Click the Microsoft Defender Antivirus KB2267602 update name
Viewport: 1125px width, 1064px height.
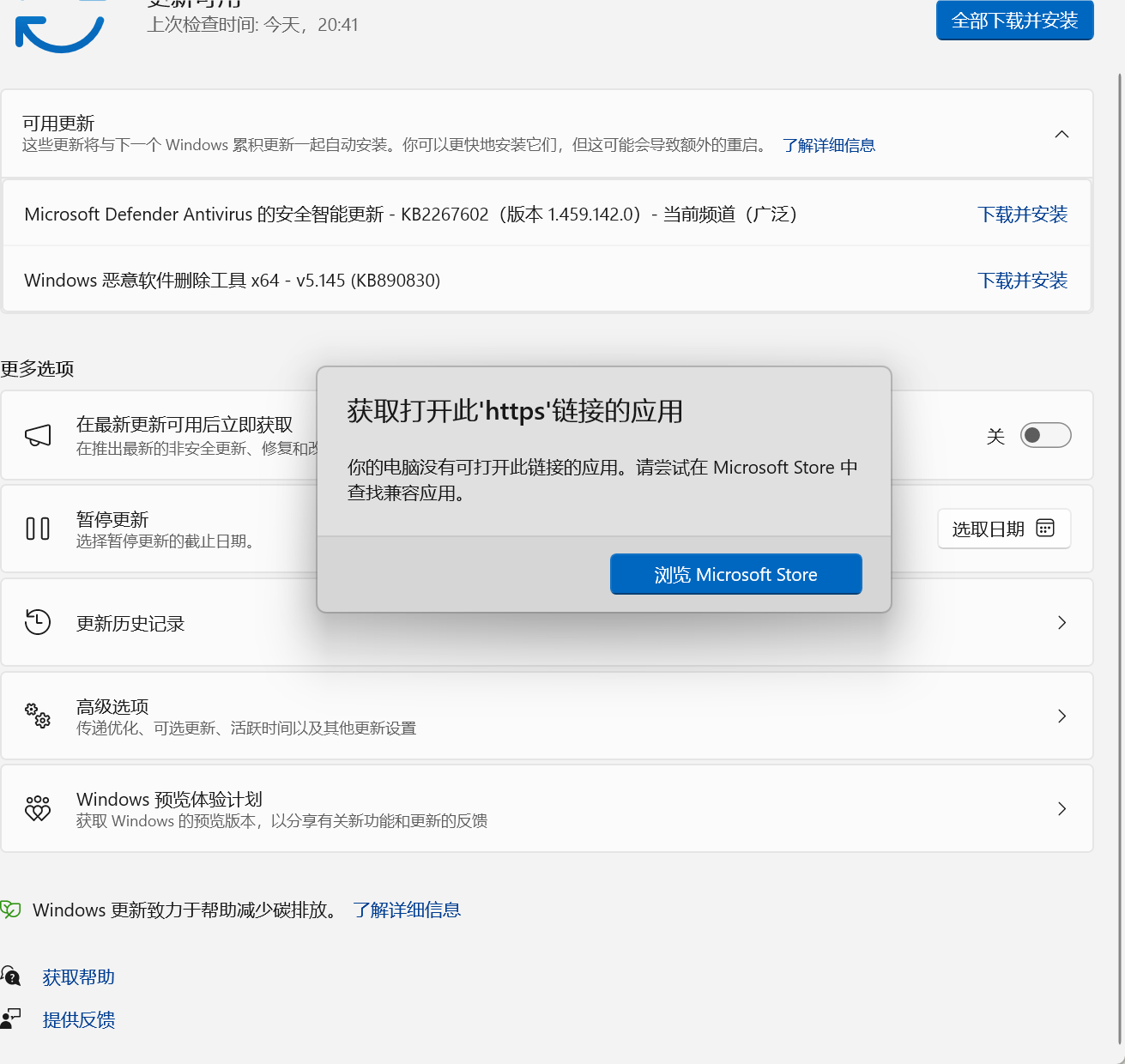point(411,214)
